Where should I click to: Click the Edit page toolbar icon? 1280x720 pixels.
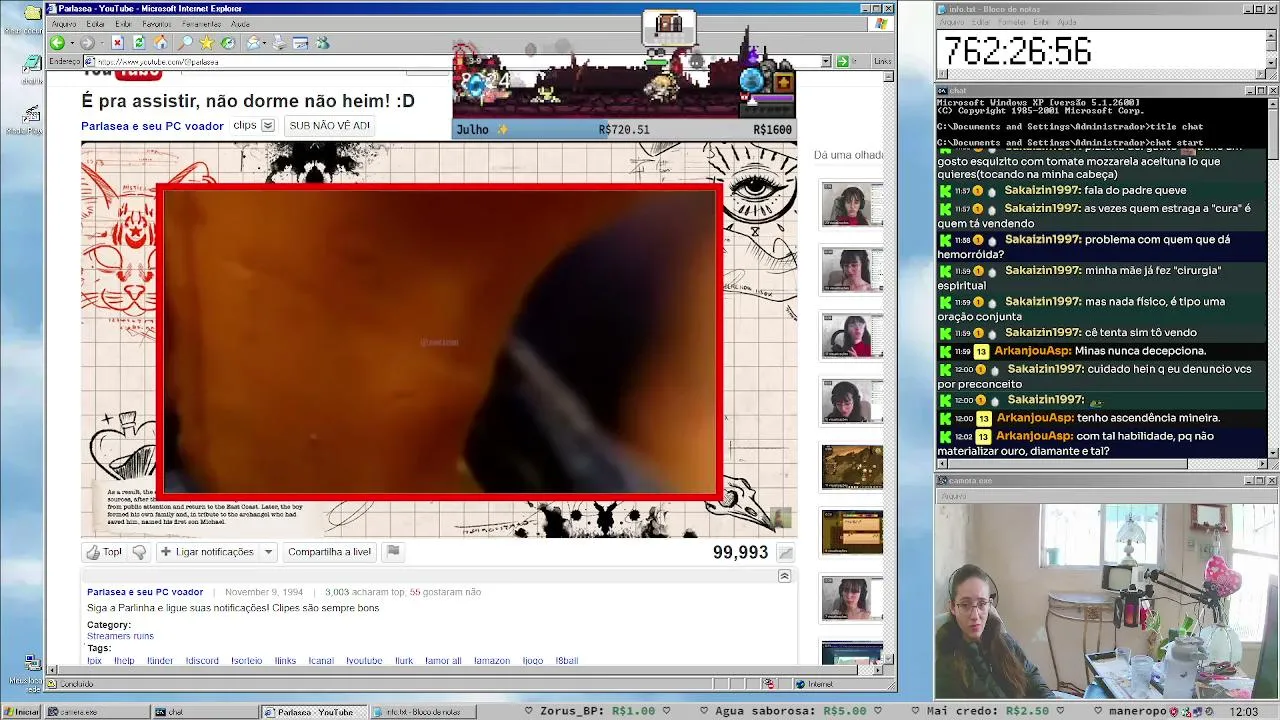click(301, 43)
